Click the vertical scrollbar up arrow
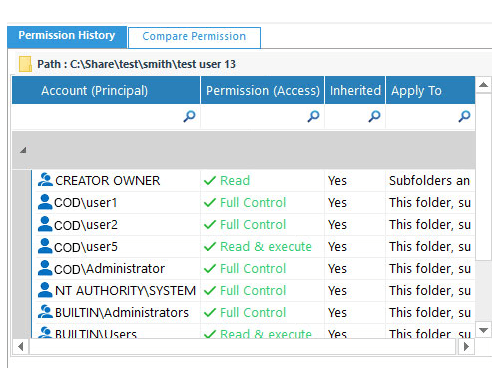500x390 pixels. tap(483, 85)
